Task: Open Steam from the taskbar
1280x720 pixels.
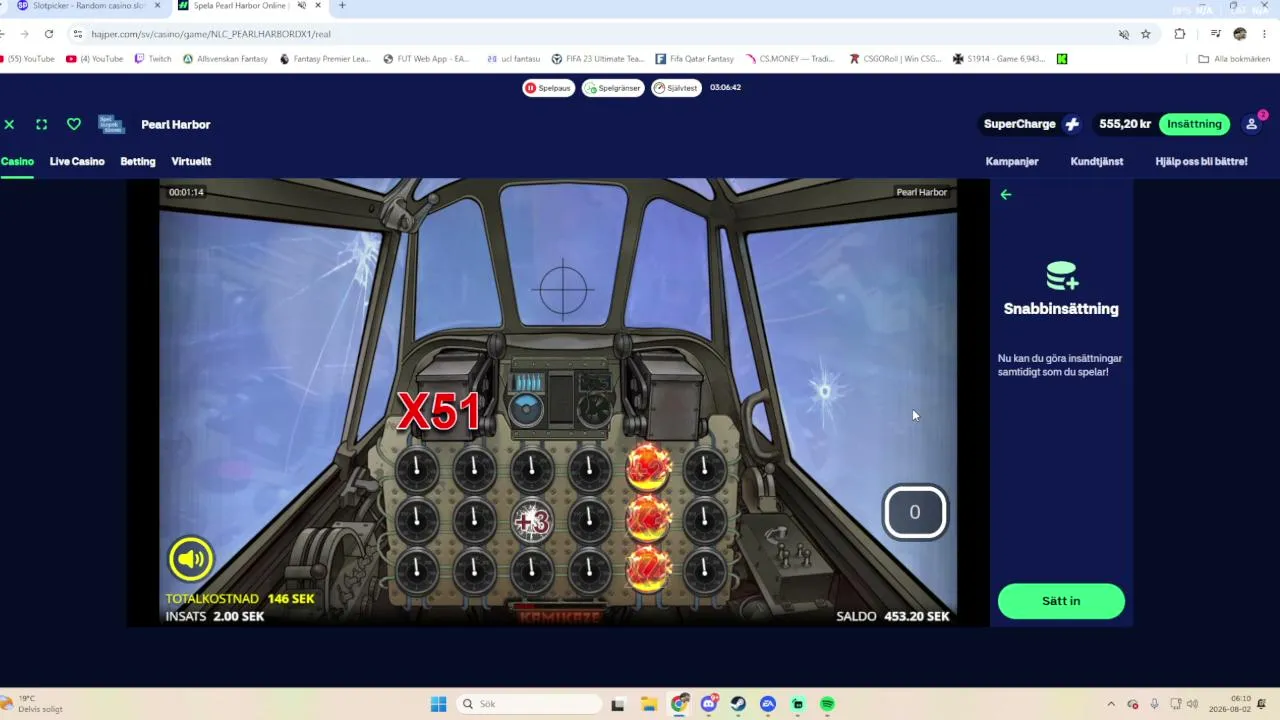Action: coord(738,704)
